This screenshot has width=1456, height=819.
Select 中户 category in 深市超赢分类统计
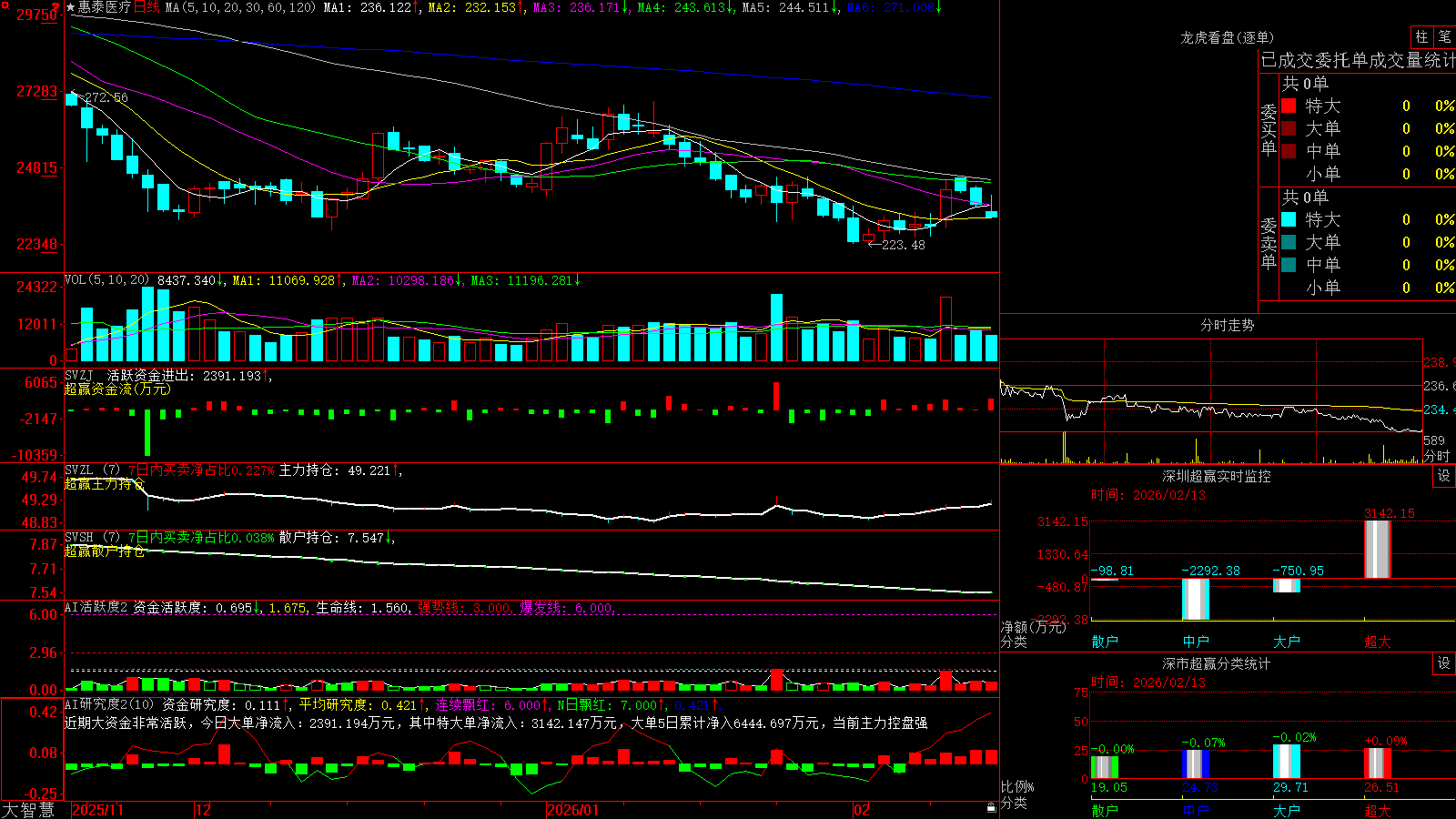1196,810
